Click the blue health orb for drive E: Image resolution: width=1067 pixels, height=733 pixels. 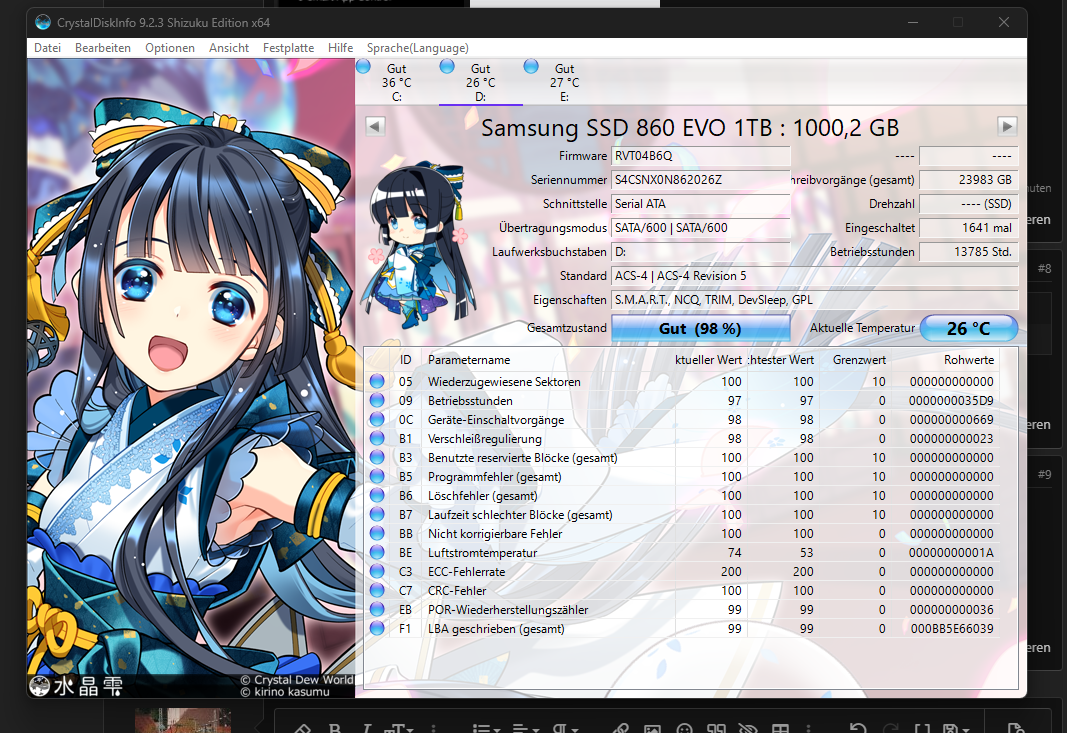click(531, 67)
